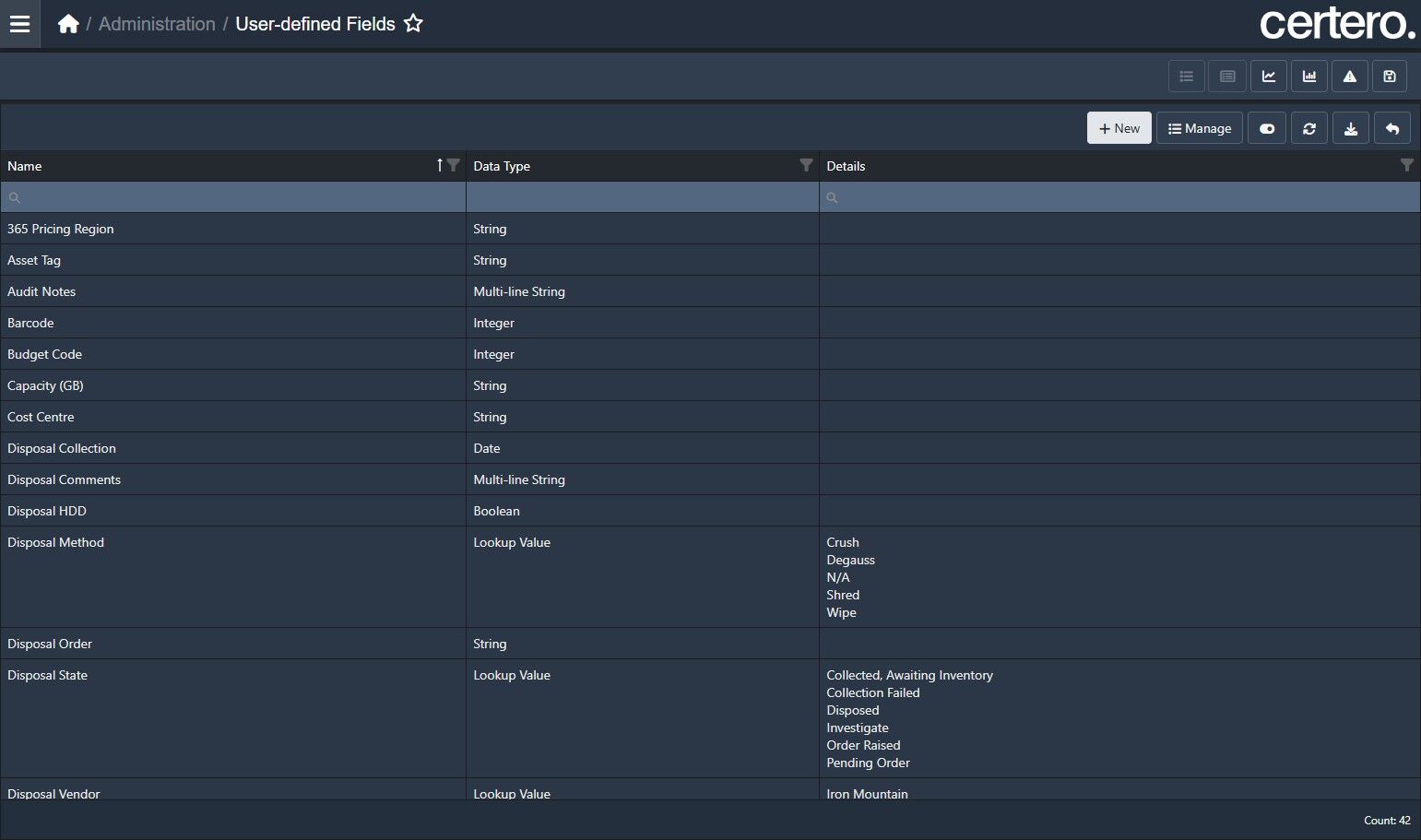
Task: Focus the Details search filter field
Action: tap(1119, 197)
